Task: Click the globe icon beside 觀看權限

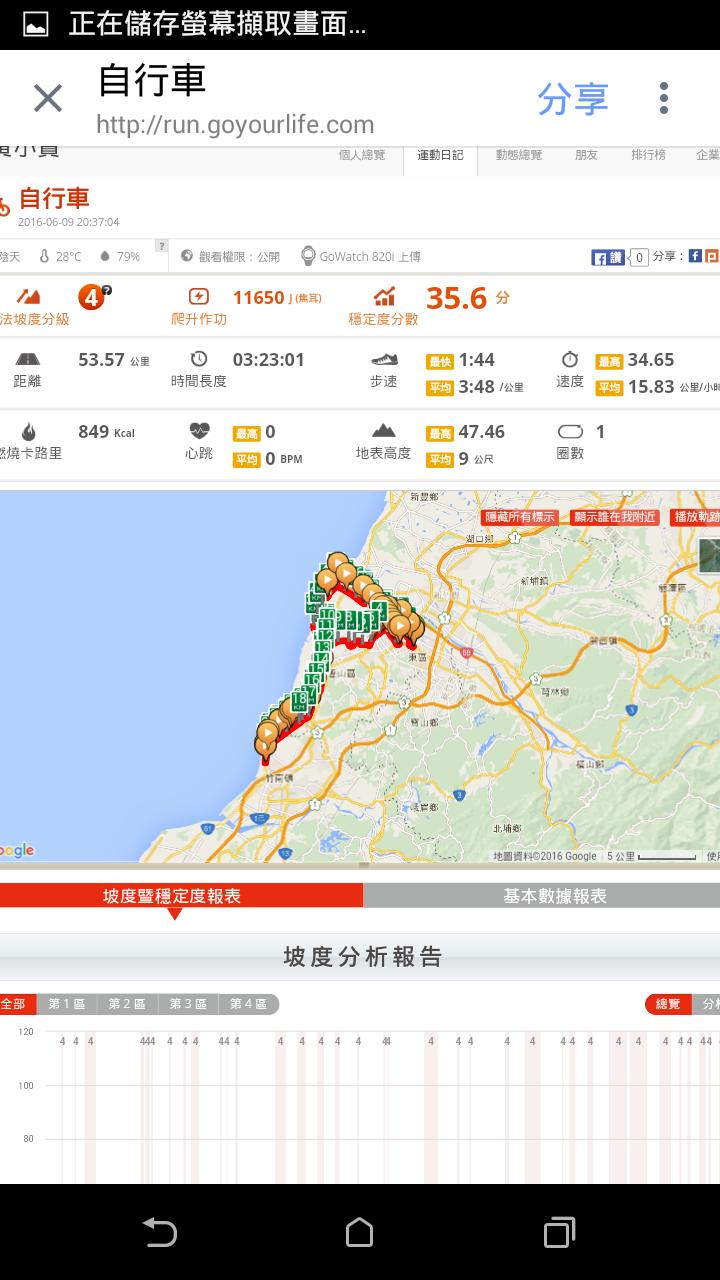Action: (x=186, y=256)
